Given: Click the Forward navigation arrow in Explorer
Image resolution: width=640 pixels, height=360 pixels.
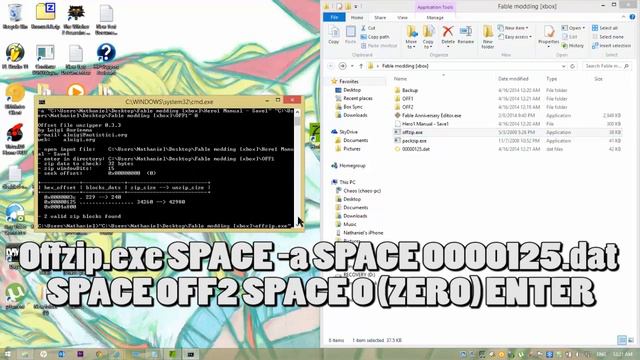Looking at the screenshot, I should click(x=342, y=66).
